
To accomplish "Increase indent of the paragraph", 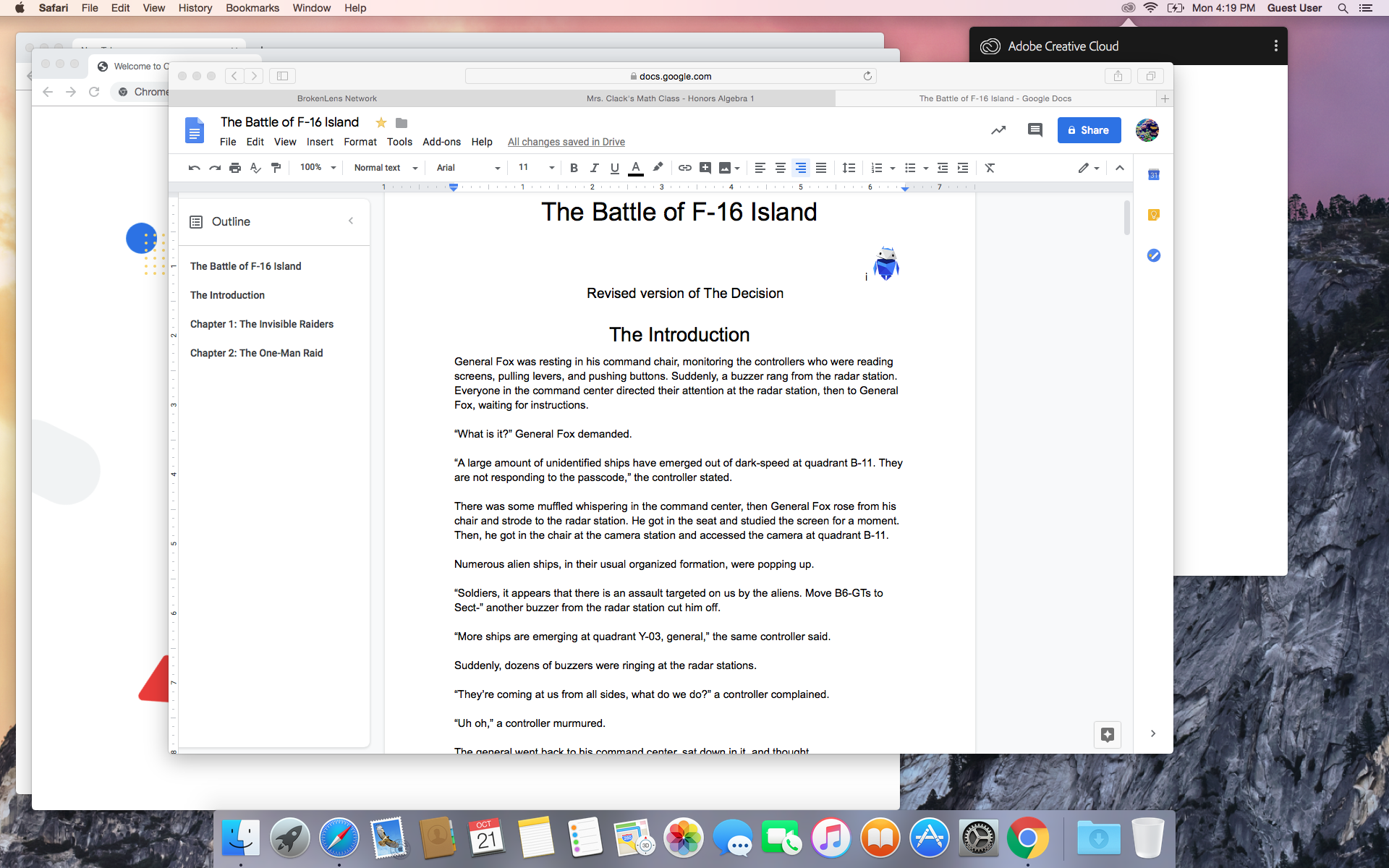I will pos(963,168).
